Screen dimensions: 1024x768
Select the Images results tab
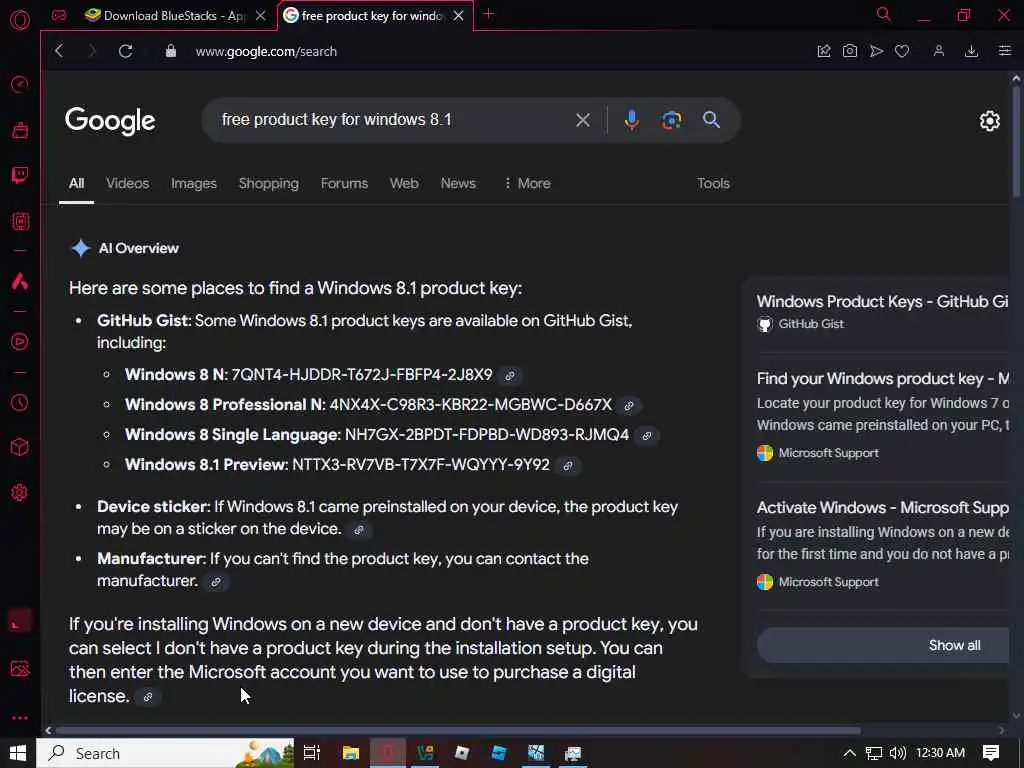(x=193, y=184)
